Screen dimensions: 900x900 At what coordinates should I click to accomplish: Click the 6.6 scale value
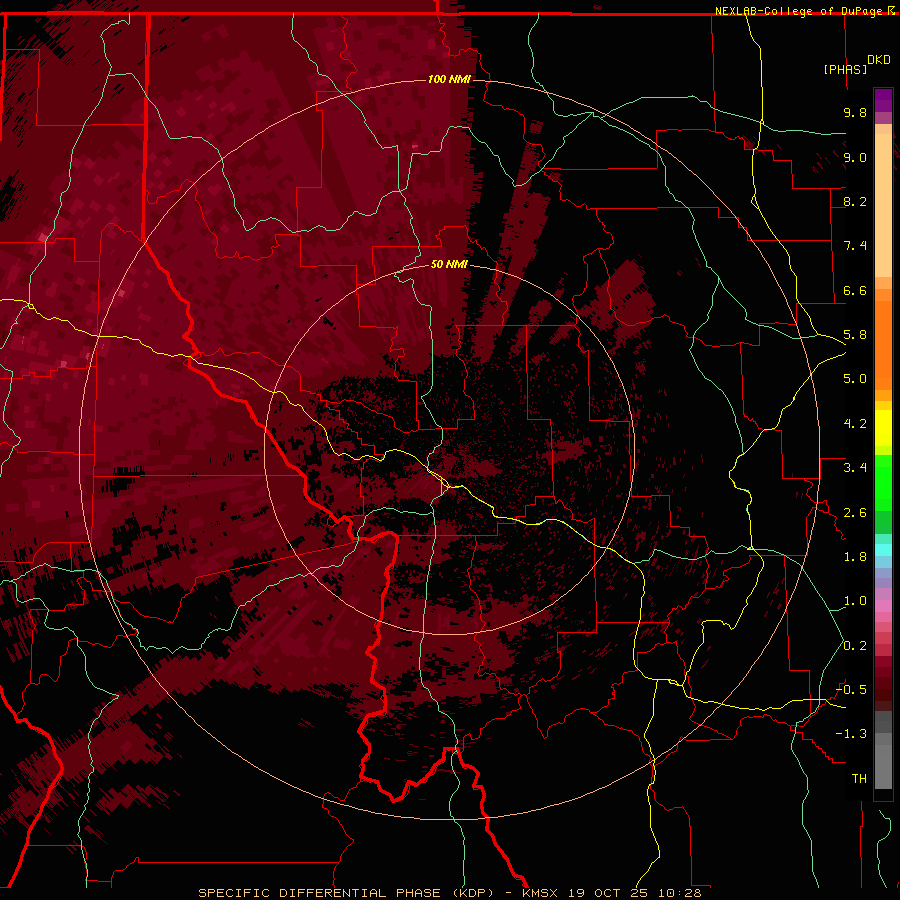[x=855, y=290]
